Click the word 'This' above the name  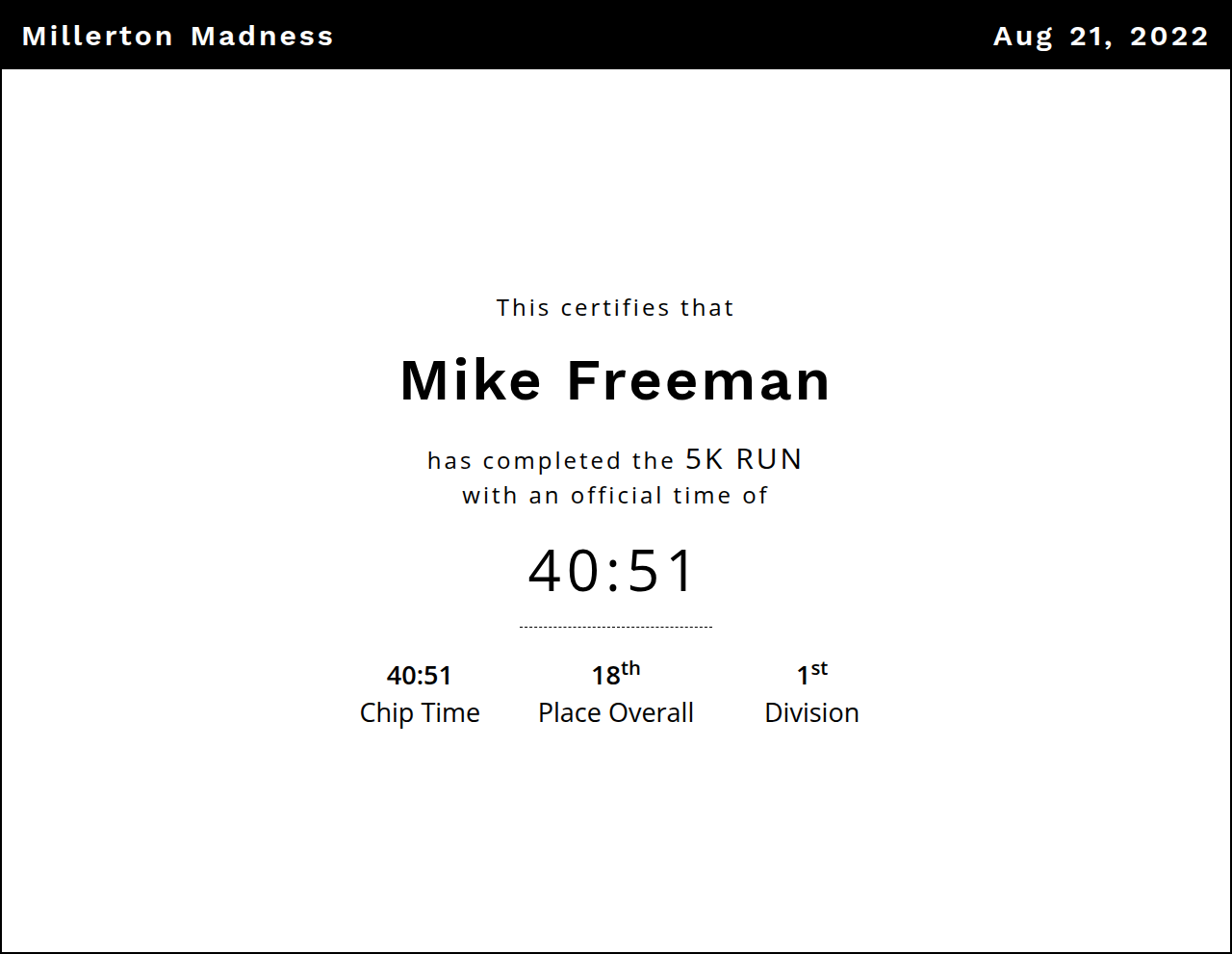[523, 308]
